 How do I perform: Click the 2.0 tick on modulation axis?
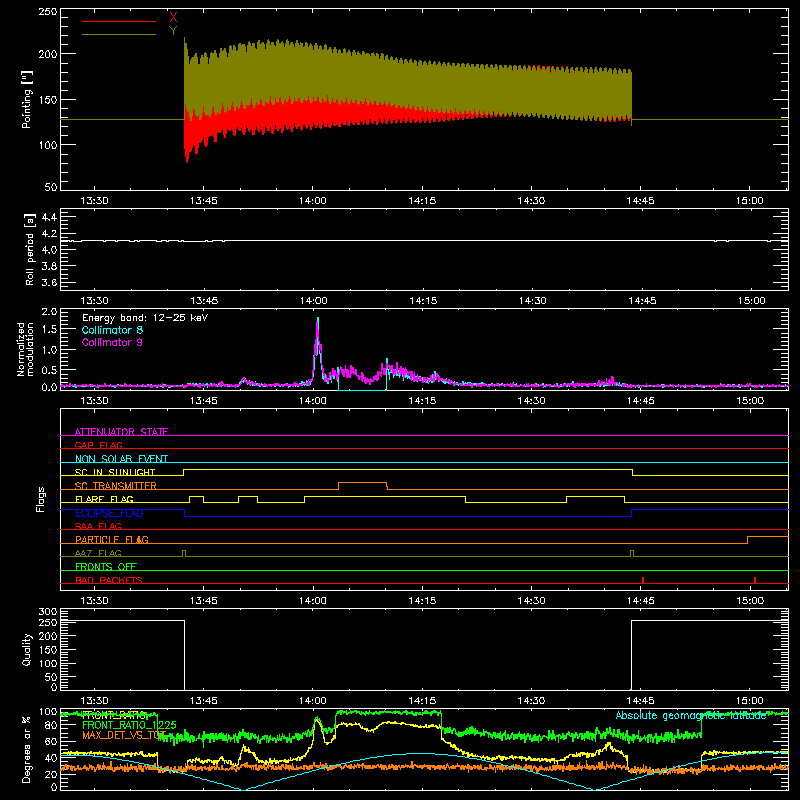click(49, 312)
